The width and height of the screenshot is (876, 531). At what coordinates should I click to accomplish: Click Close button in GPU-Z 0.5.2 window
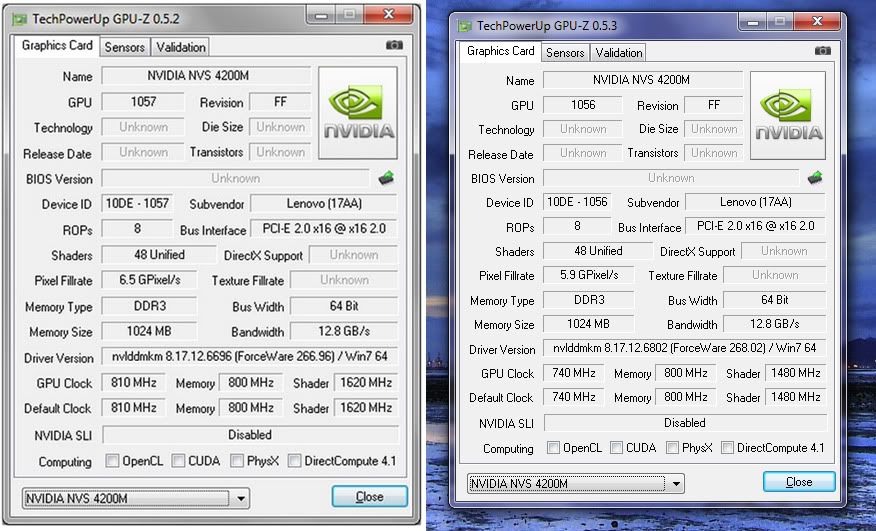(x=369, y=496)
